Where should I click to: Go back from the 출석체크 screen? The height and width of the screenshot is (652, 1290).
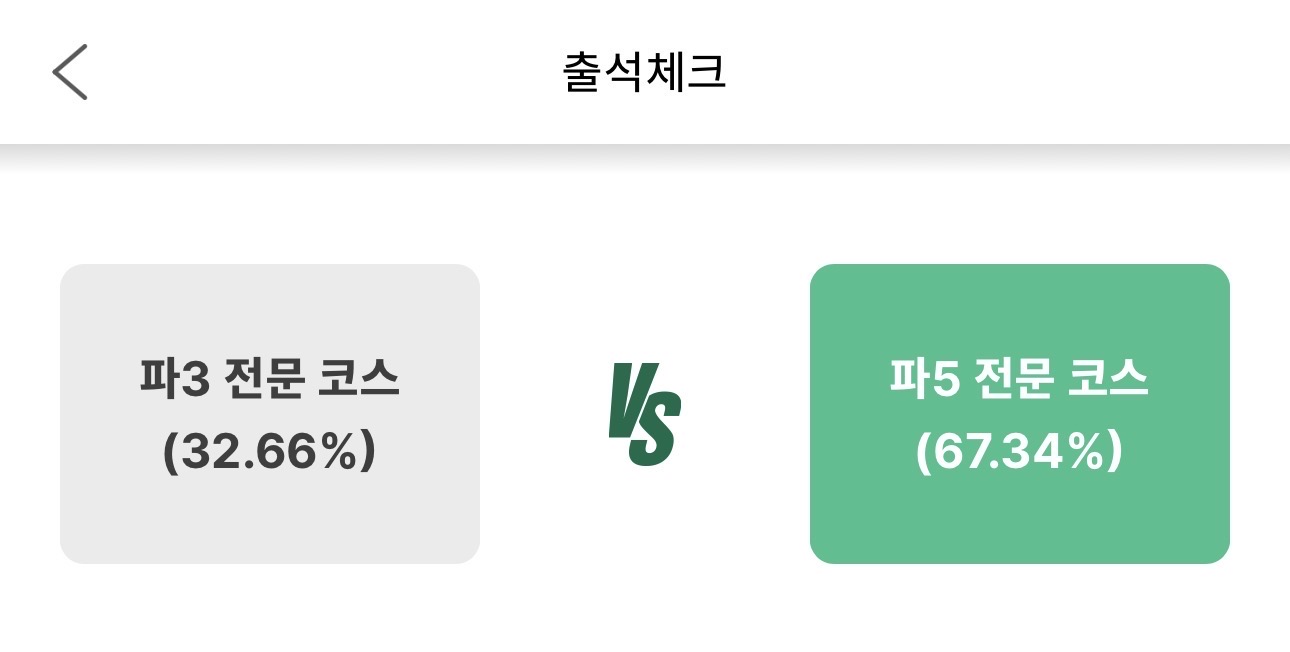70,72
